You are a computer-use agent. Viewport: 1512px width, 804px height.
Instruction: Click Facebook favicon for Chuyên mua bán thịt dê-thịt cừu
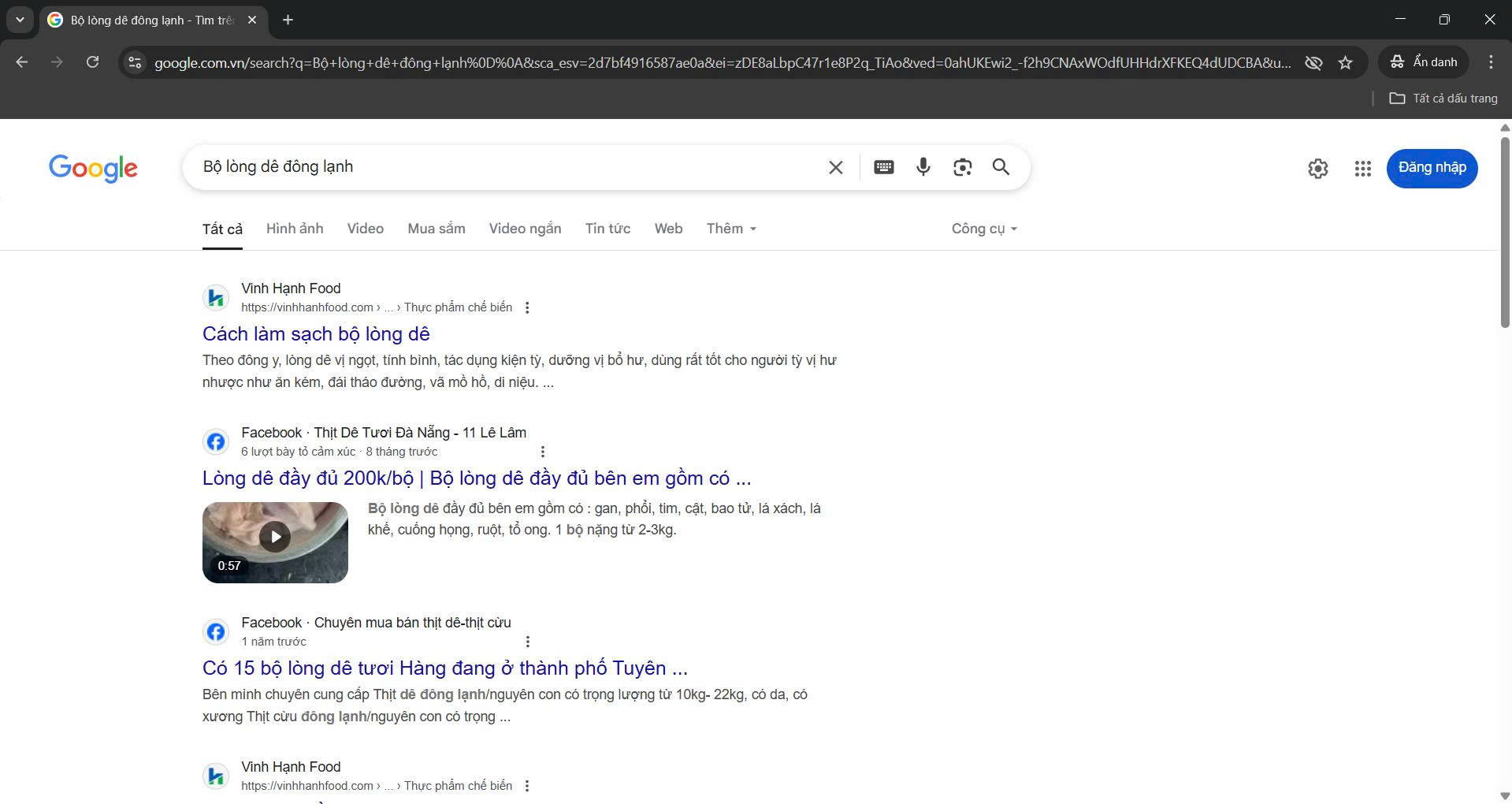(215, 631)
